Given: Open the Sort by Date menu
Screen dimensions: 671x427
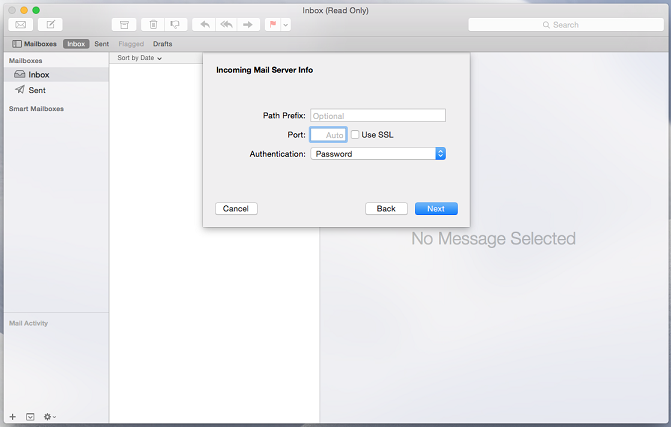Looking at the screenshot, I should (139, 58).
